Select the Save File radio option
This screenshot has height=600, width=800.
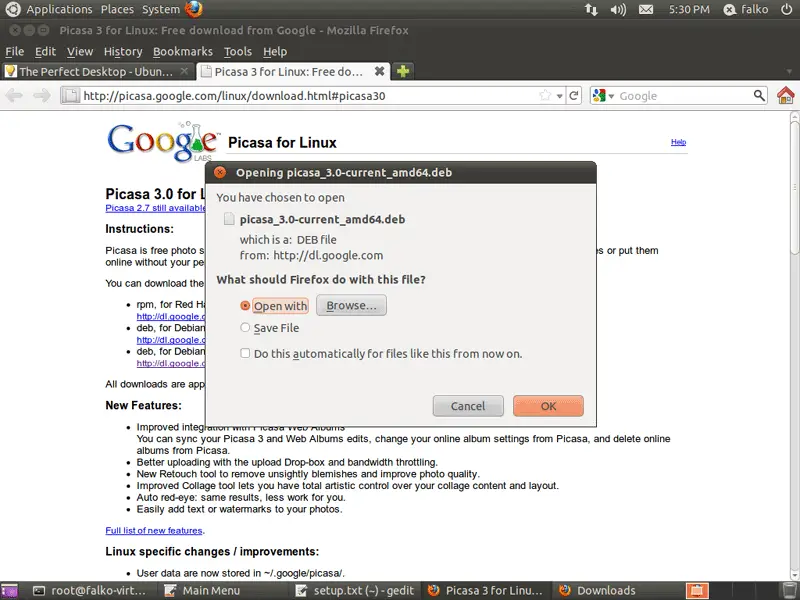(245, 328)
